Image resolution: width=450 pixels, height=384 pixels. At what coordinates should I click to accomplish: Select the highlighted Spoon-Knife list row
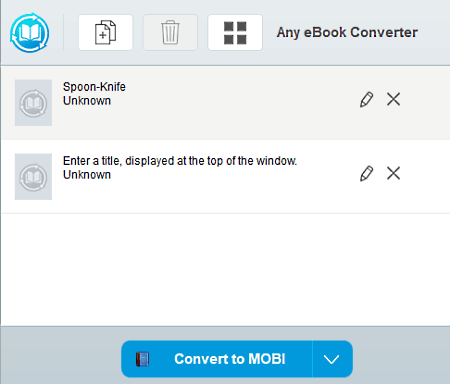[x=225, y=103]
